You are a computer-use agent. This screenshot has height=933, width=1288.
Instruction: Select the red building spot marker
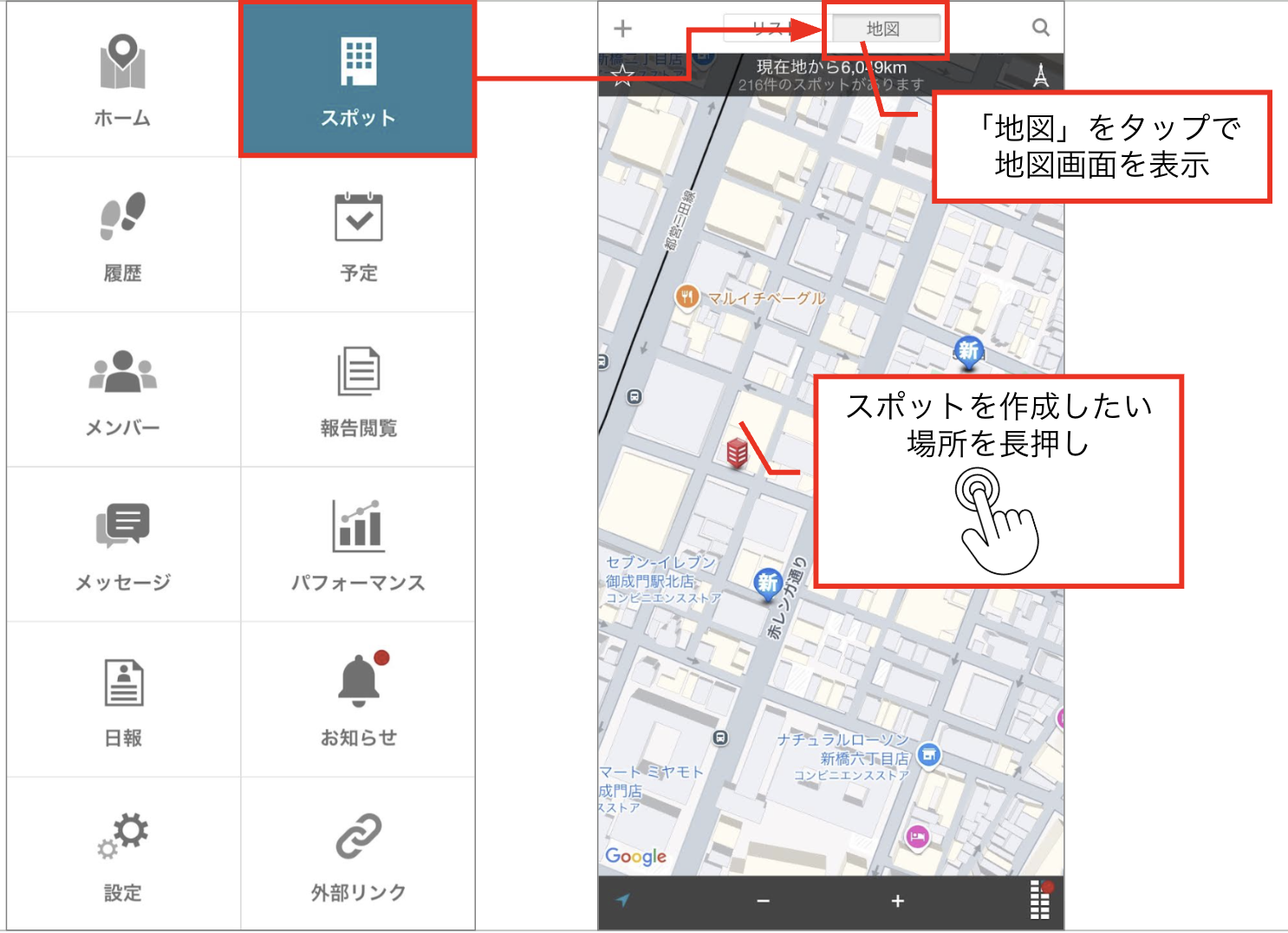click(x=737, y=453)
